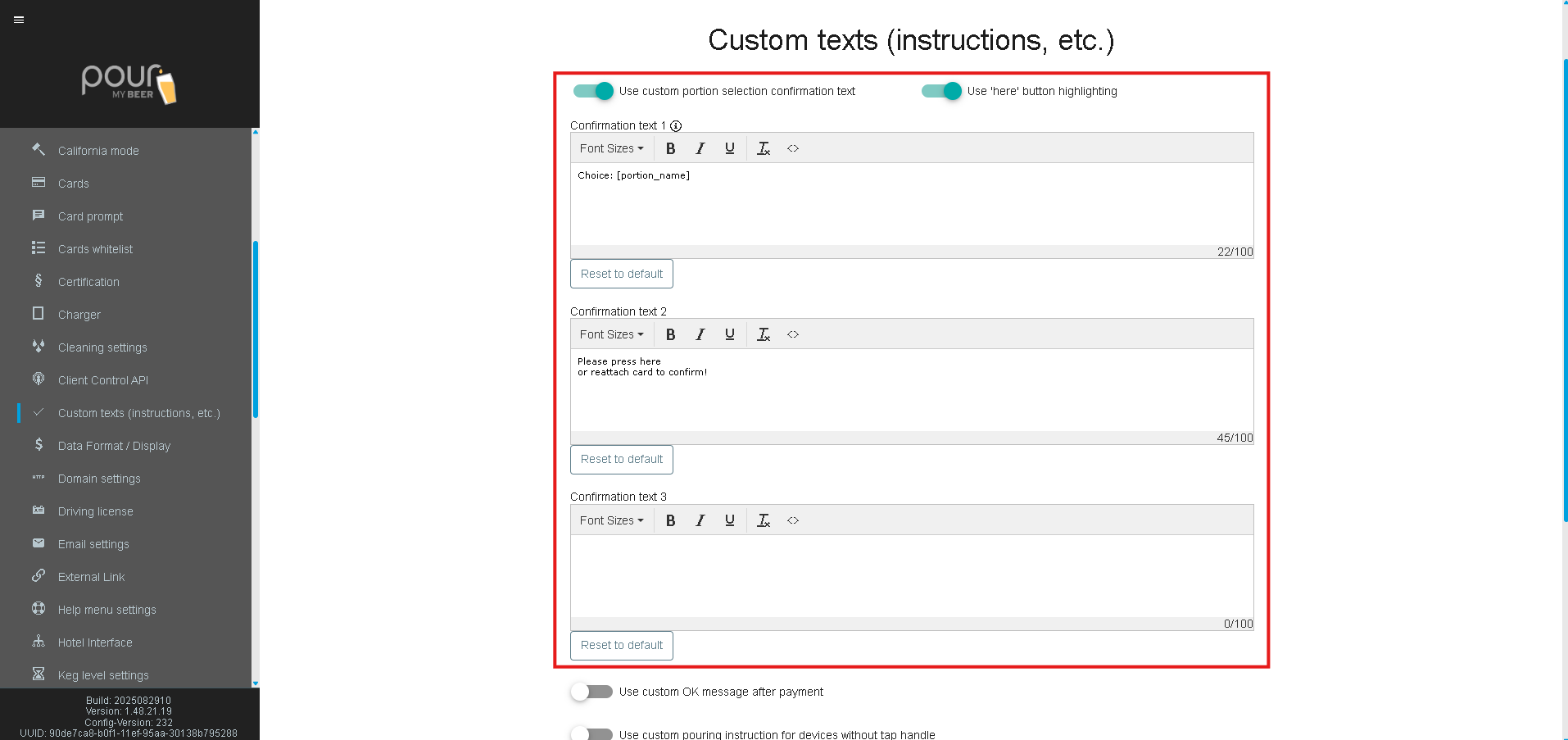Disable custom portion selection confirmation text toggle
Screen dimensions: 1568x740
click(593, 91)
